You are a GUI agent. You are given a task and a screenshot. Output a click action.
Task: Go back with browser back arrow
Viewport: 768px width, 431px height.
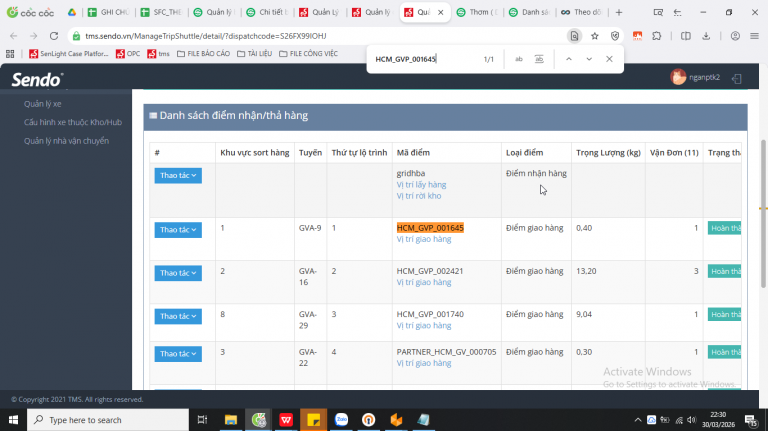click(14, 36)
